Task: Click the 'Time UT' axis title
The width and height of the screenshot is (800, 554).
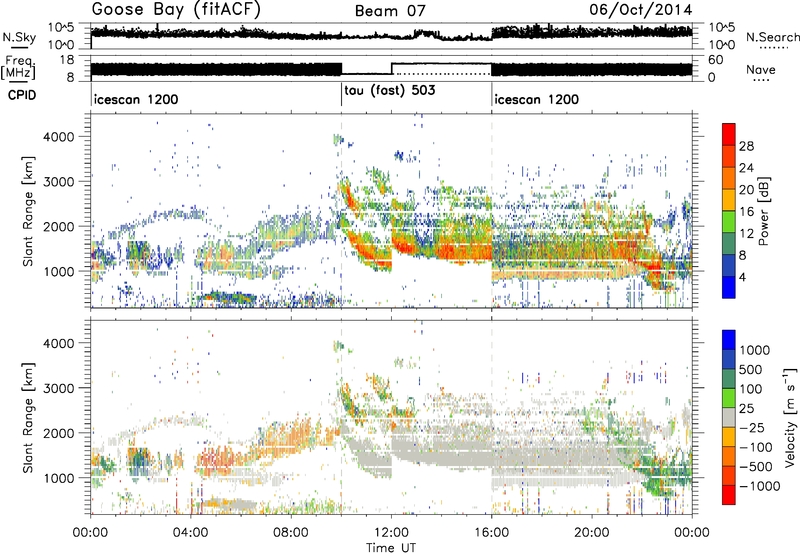Action: pos(391,547)
